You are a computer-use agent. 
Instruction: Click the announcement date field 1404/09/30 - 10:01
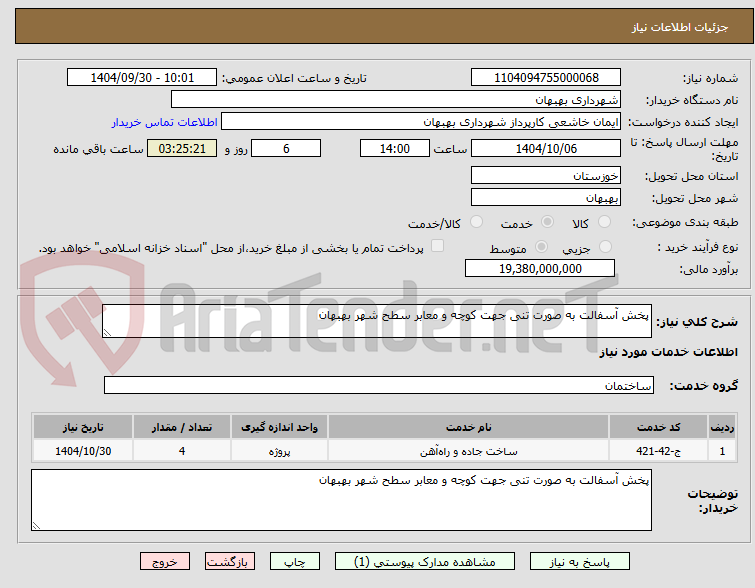tap(142, 78)
